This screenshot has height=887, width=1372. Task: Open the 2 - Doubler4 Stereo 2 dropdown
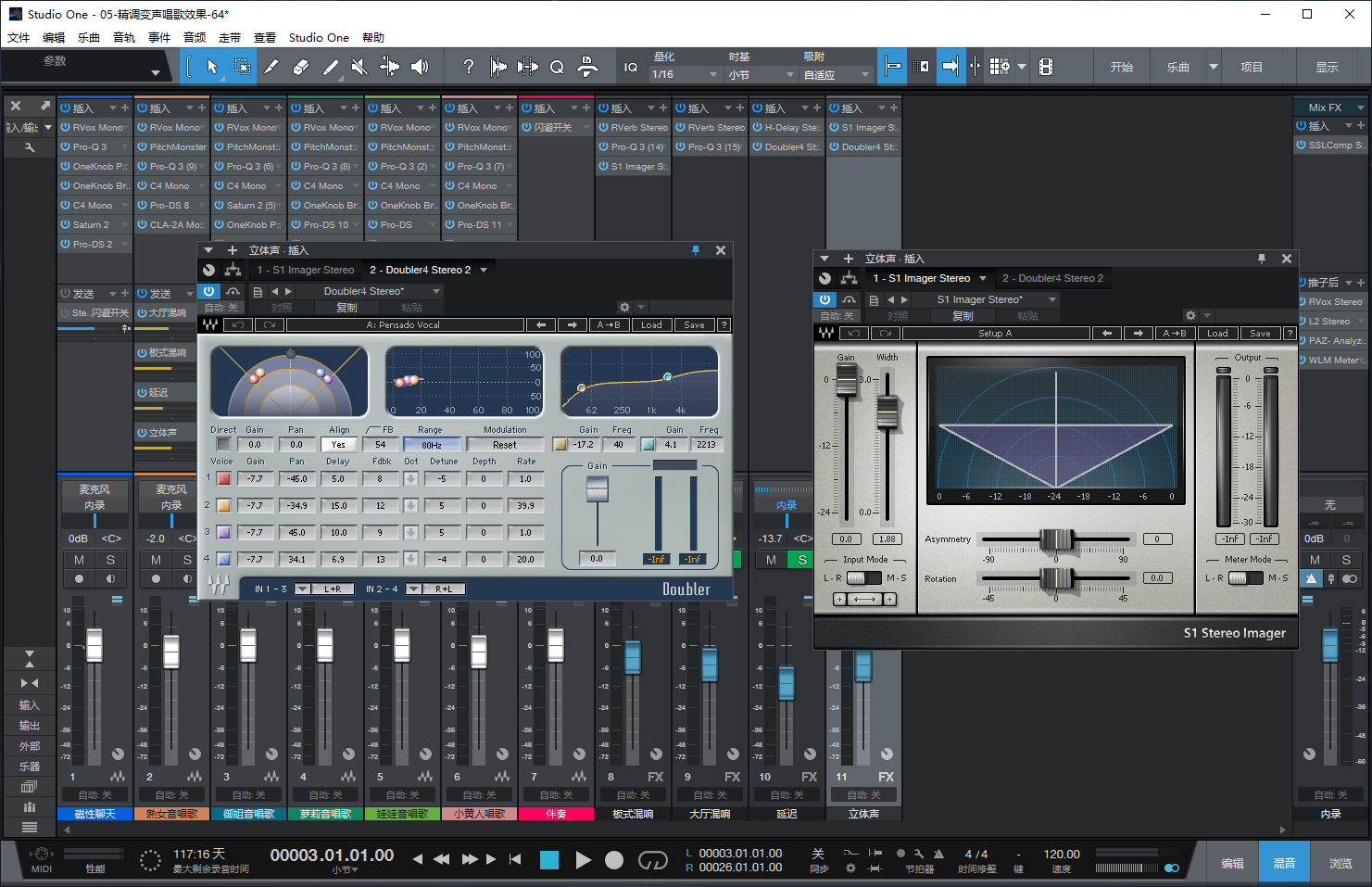(429, 270)
